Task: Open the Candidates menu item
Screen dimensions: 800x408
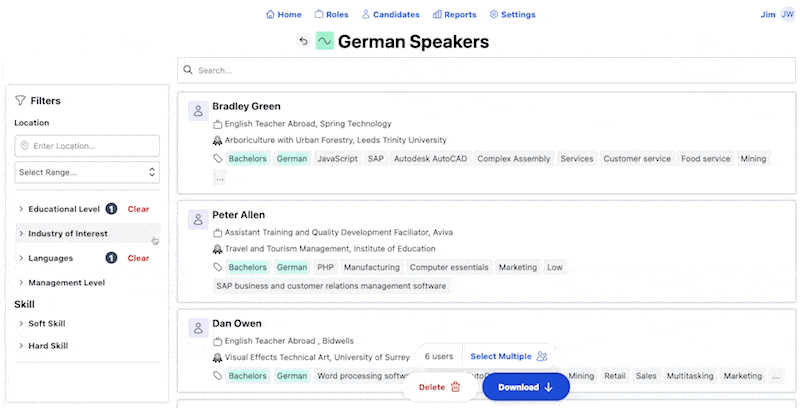Action: (x=391, y=14)
